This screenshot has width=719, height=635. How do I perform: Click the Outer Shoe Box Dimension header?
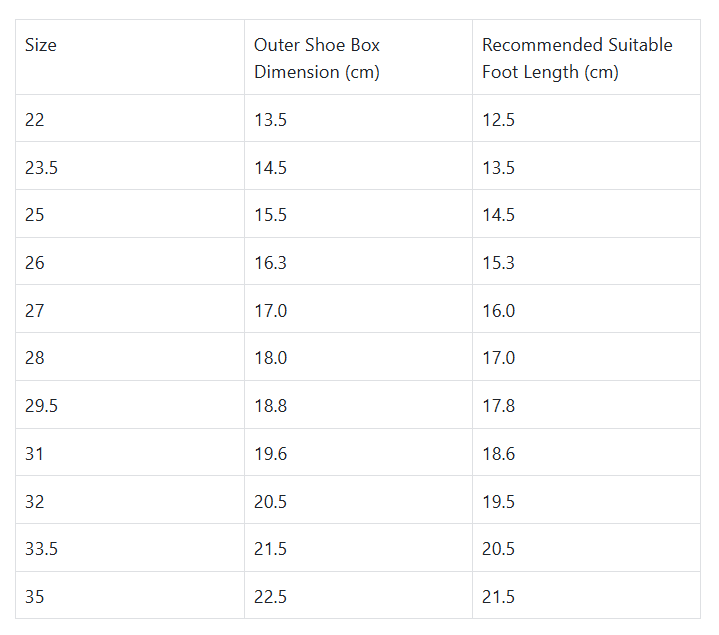[x=317, y=58]
